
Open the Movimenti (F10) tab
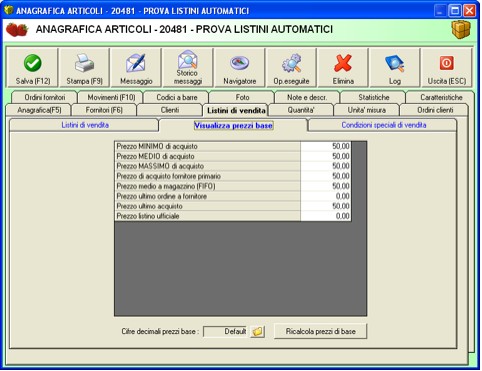(x=111, y=97)
